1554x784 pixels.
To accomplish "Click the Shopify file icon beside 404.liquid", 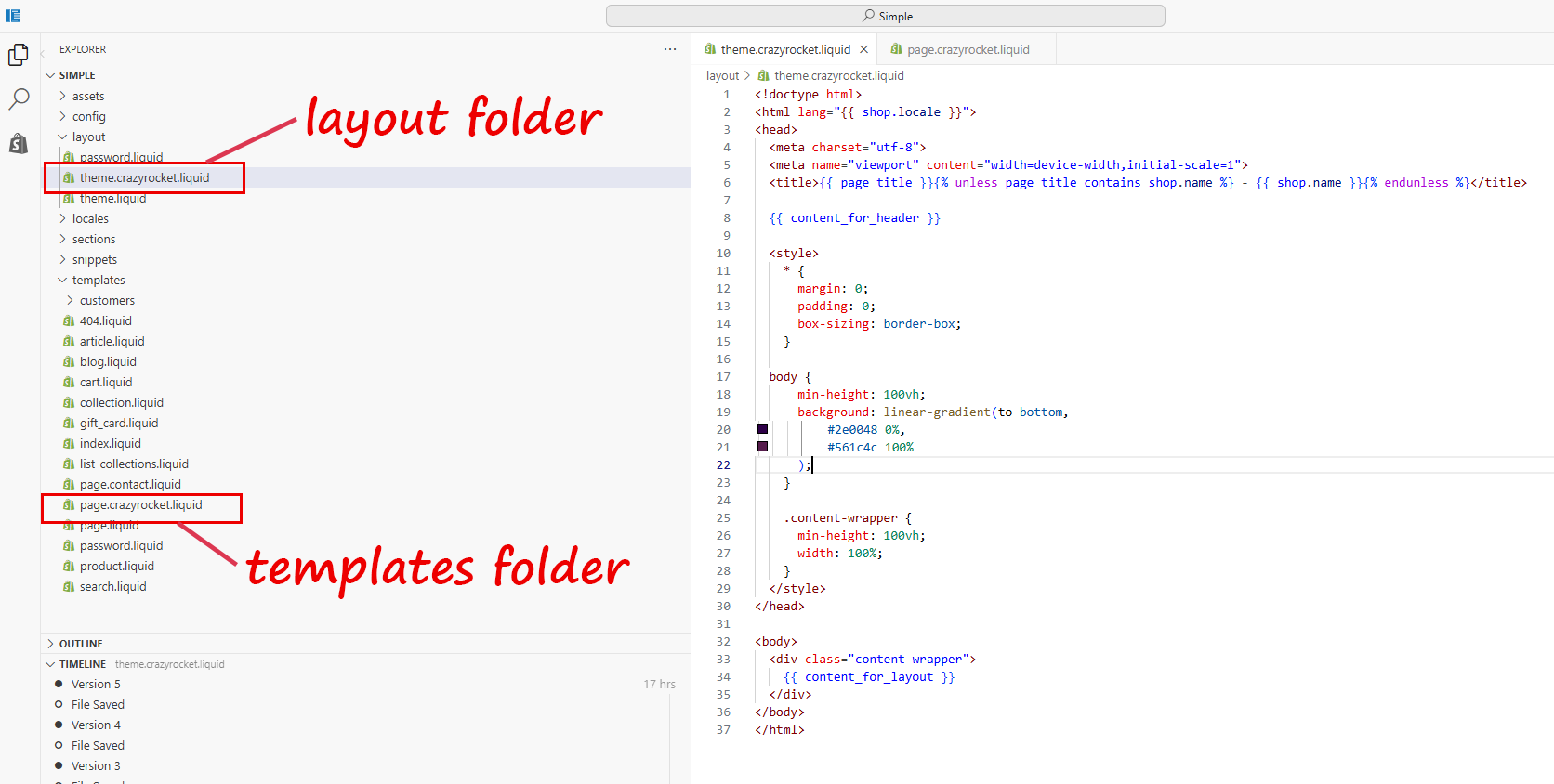I will (69, 321).
